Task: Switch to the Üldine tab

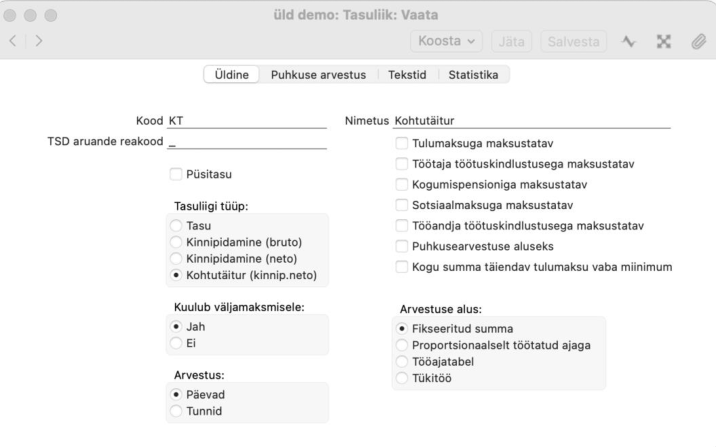Action: tap(232, 74)
